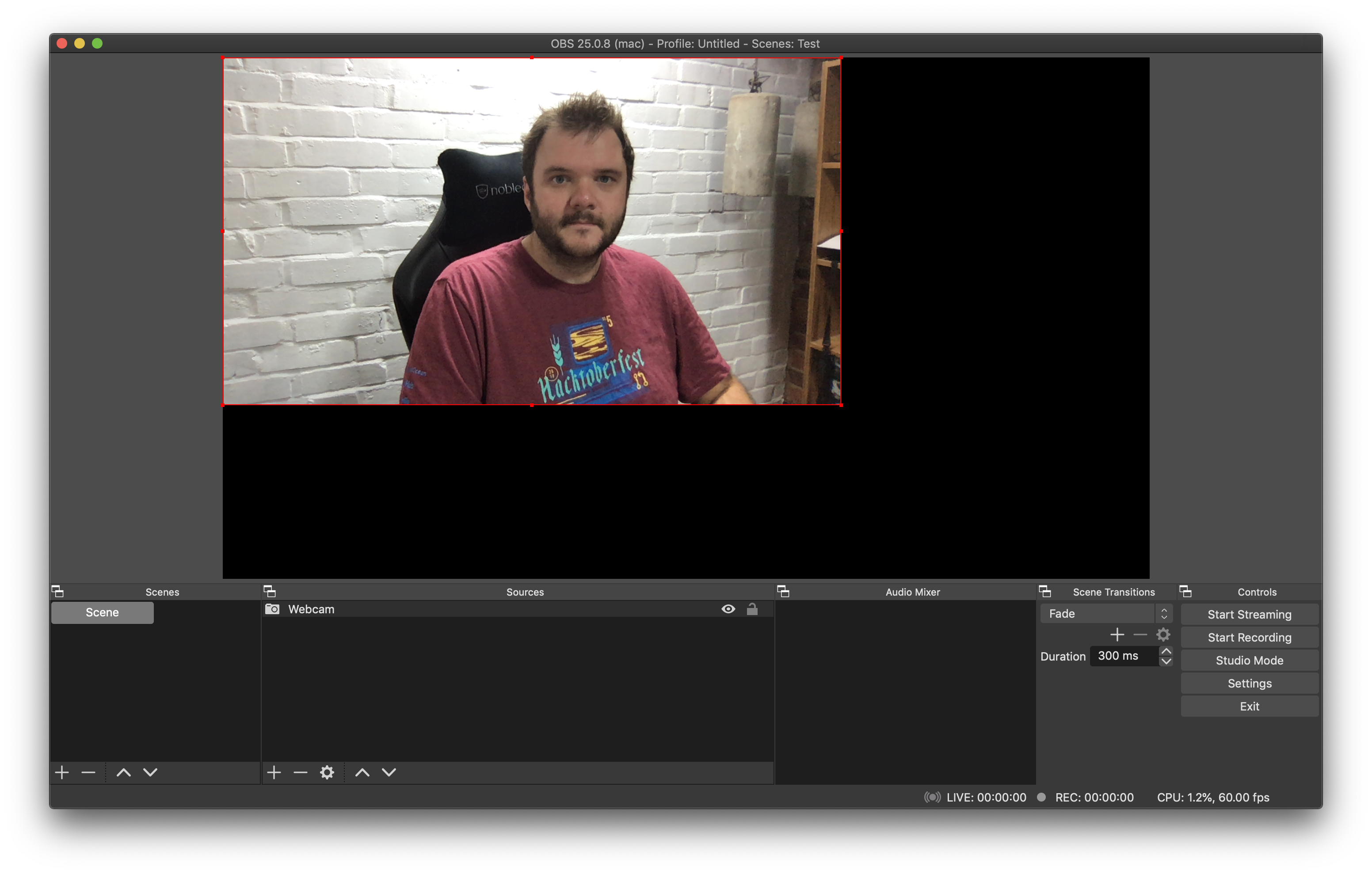Toggle Studio Mode

pos(1249,660)
